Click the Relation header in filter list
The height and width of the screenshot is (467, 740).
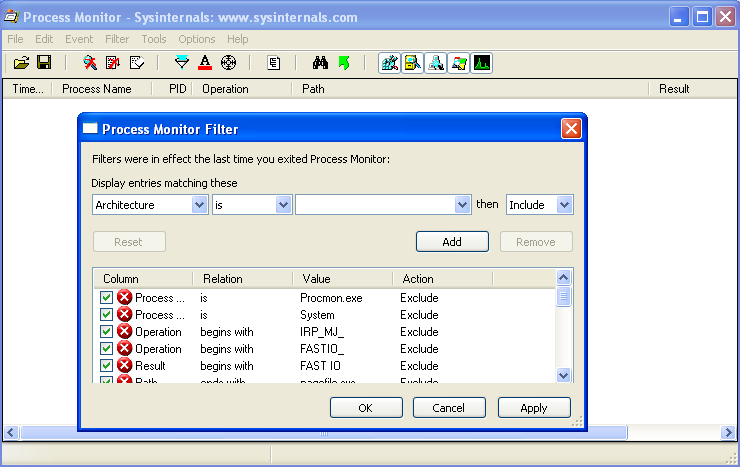[x=243, y=279]
